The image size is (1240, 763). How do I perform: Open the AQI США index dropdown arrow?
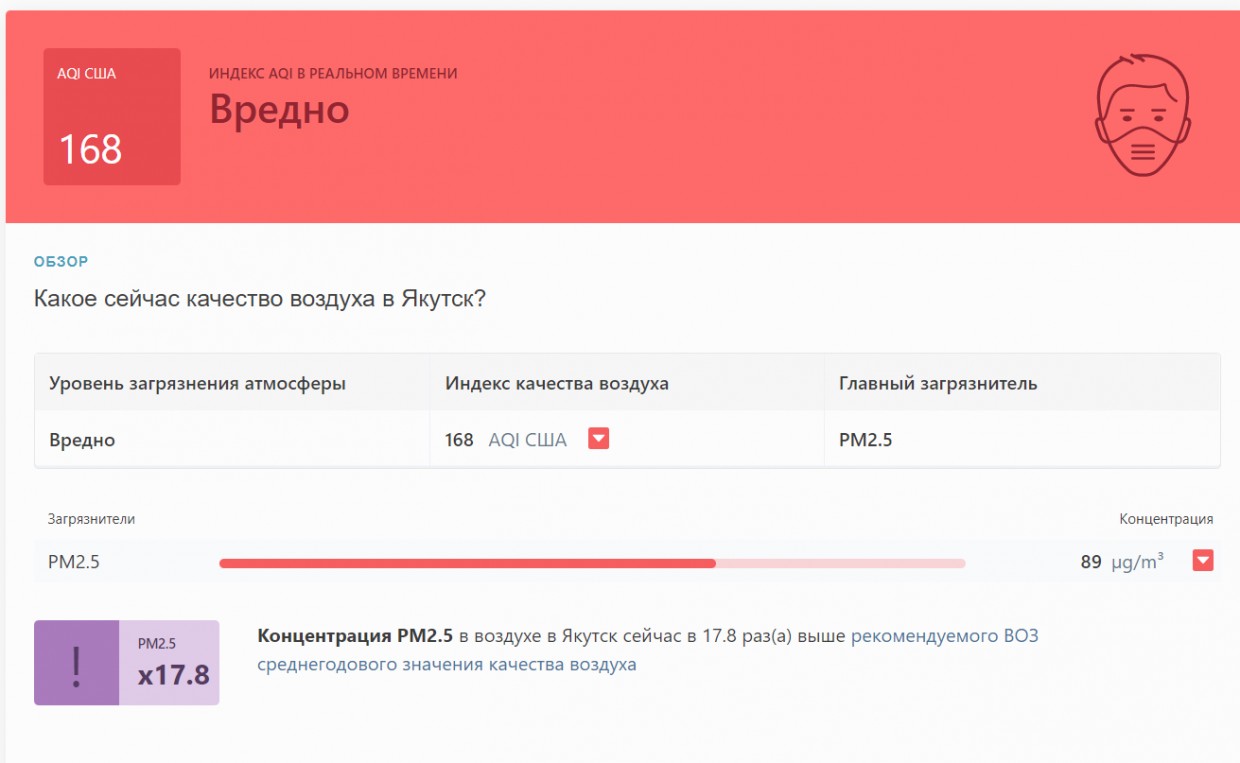pos(598,439)
